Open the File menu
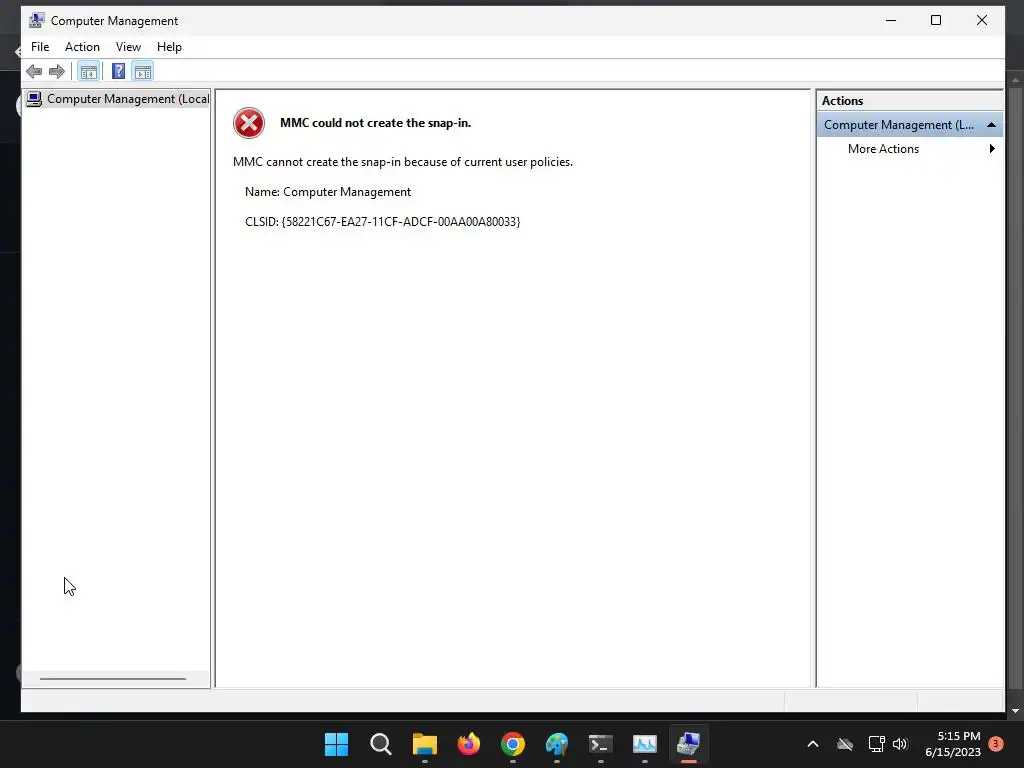This screenshot has width=1024, height=768. point(40,47)
